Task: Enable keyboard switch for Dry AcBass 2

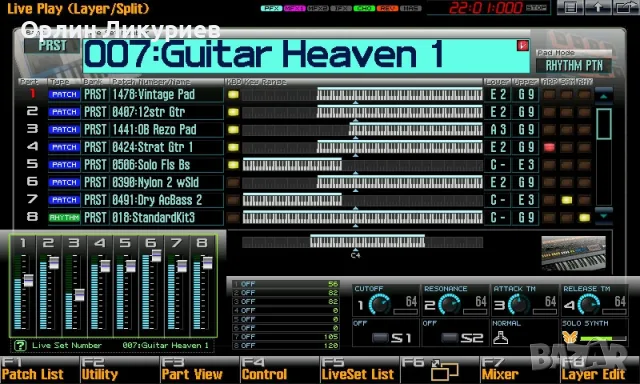Action: 233,200
